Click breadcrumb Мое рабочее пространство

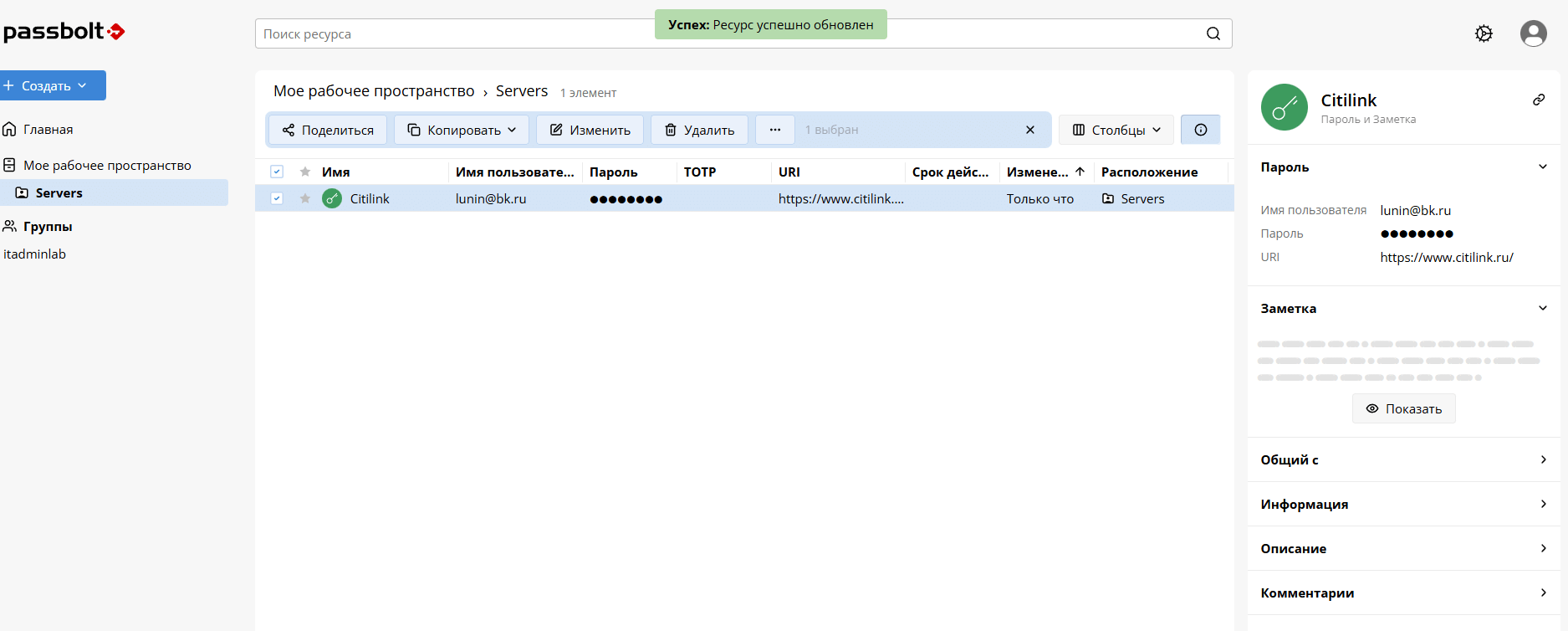pyautogui.click(x=374, y=91)
